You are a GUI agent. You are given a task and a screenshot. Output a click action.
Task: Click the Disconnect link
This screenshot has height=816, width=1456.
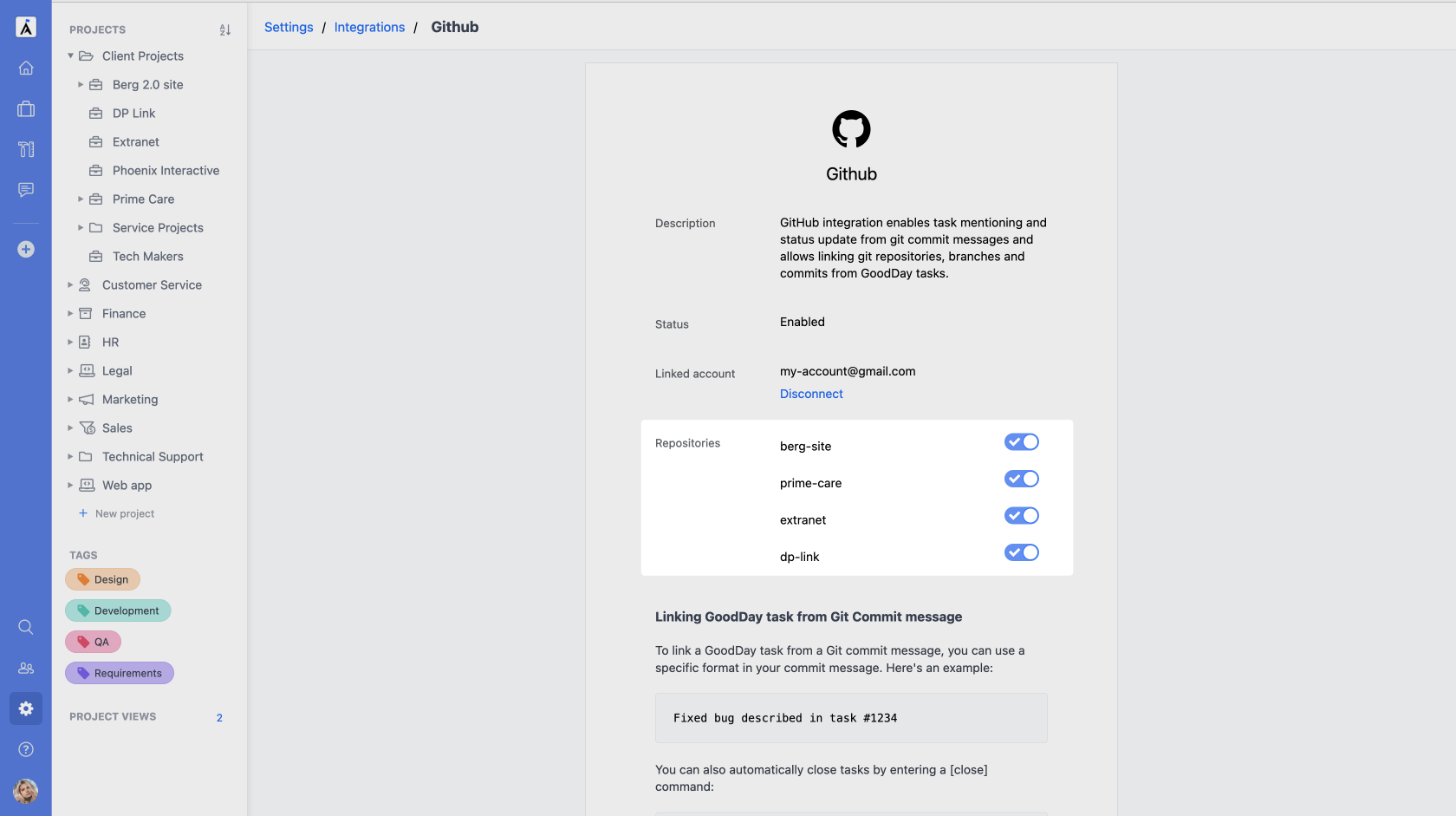811,394
